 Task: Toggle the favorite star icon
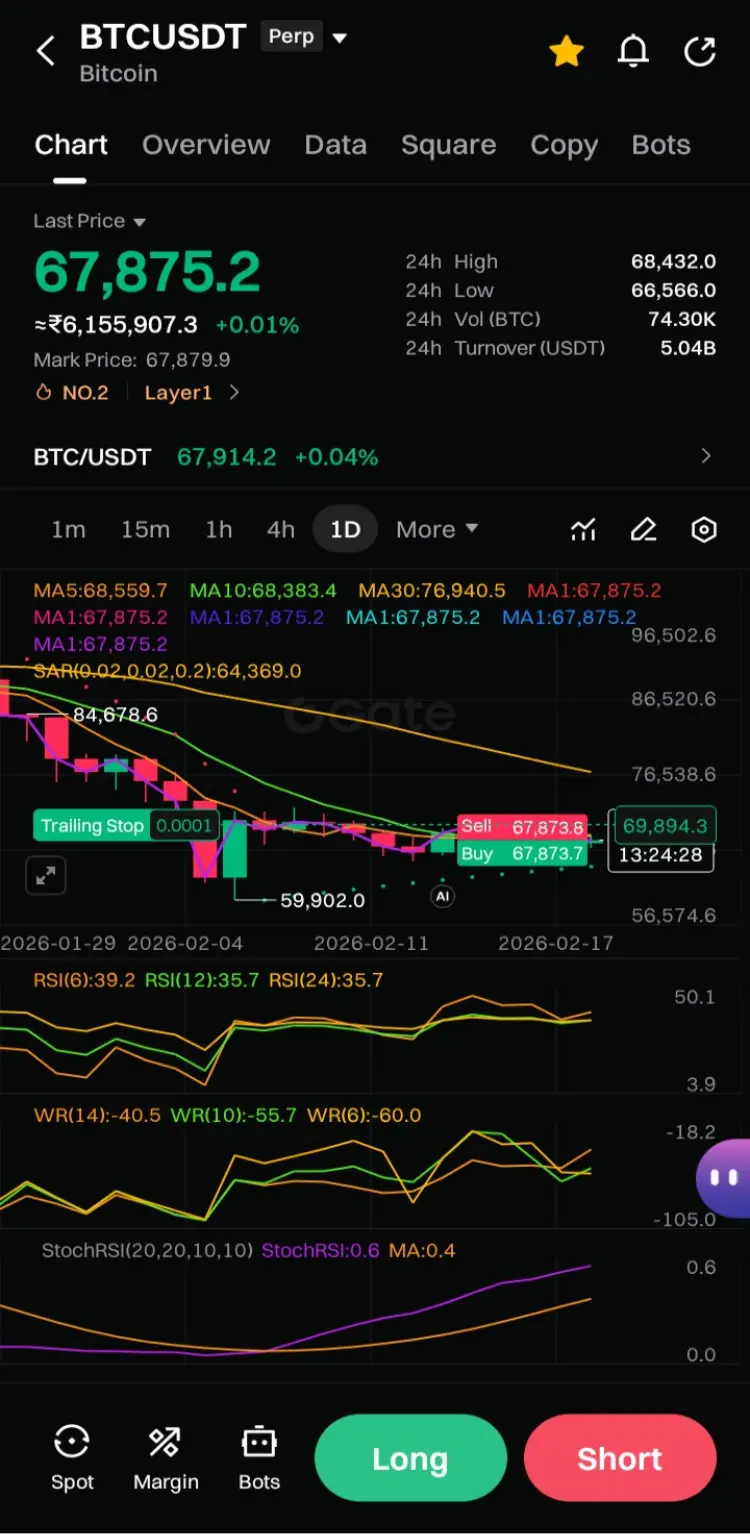tap(567, 51)
